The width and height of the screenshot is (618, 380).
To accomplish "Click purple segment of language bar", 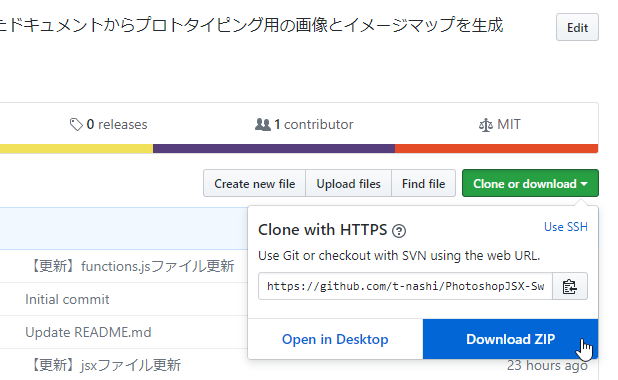I will (x=274, y=148).
